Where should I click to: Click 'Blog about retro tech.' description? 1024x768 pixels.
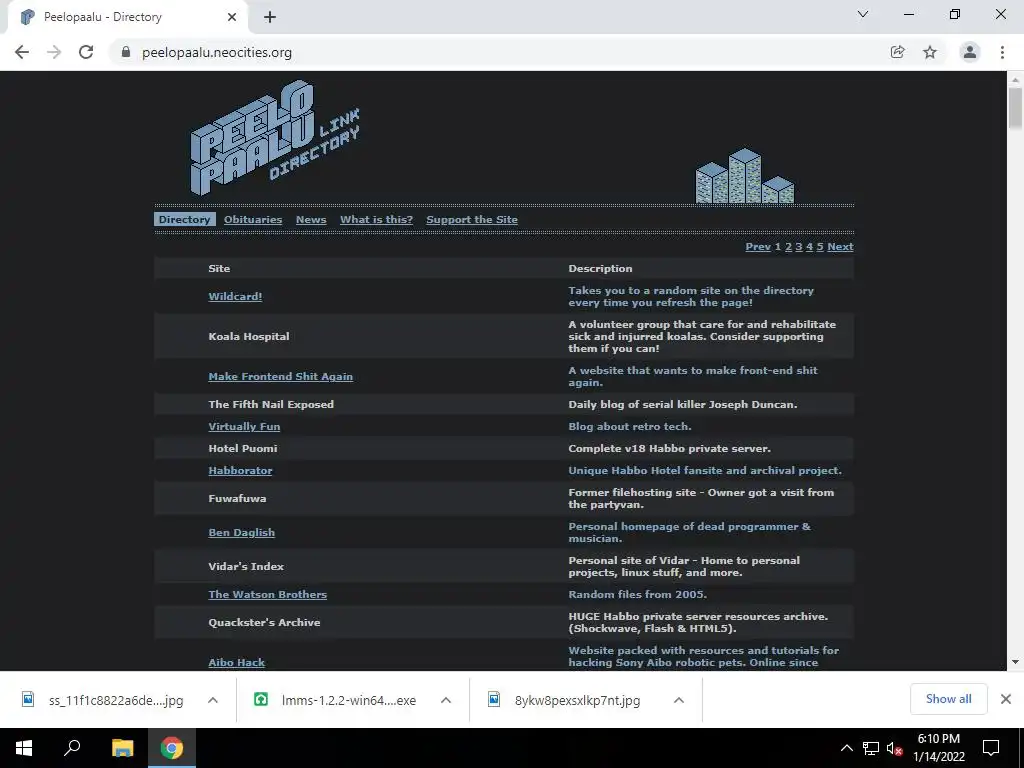click(x=630, y=426)
